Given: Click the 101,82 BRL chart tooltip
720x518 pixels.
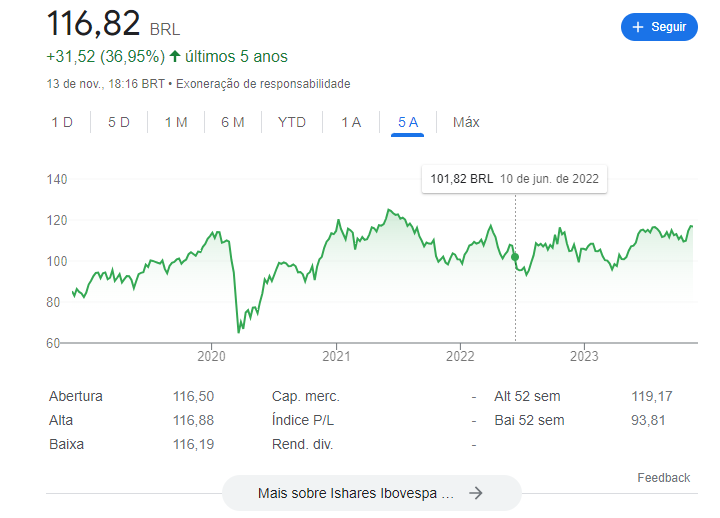Looking at the screenshot, I should [x=514, y=179].
